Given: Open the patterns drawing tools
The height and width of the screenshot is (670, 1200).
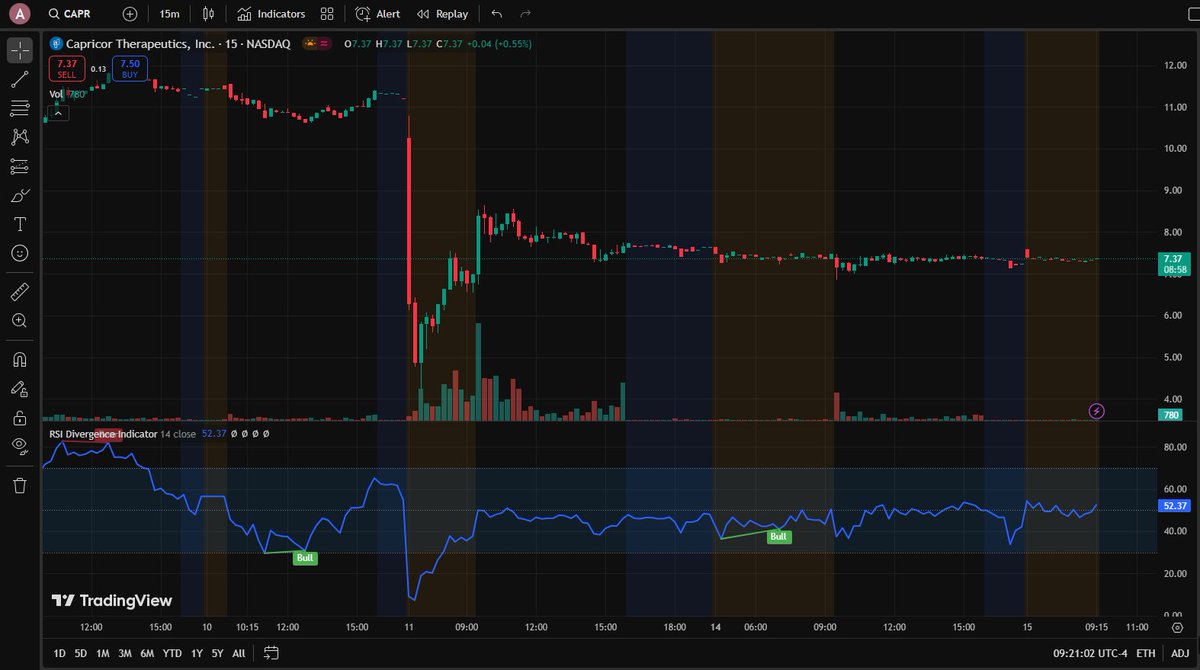Looking at the screenshot, I should click(x=20, y=137).
